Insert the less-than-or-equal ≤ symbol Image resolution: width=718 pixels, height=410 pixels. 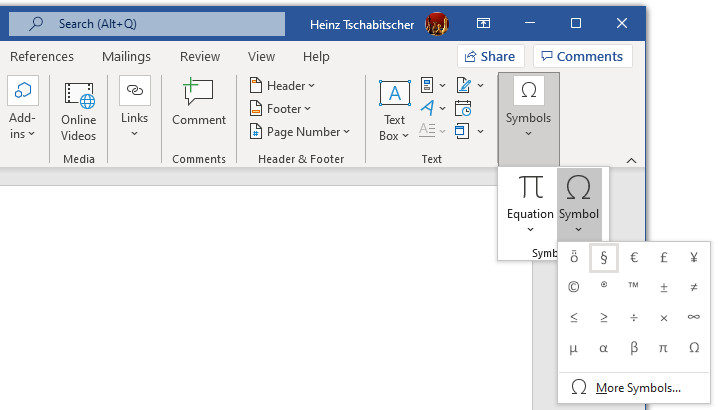(x=573, y=317)
